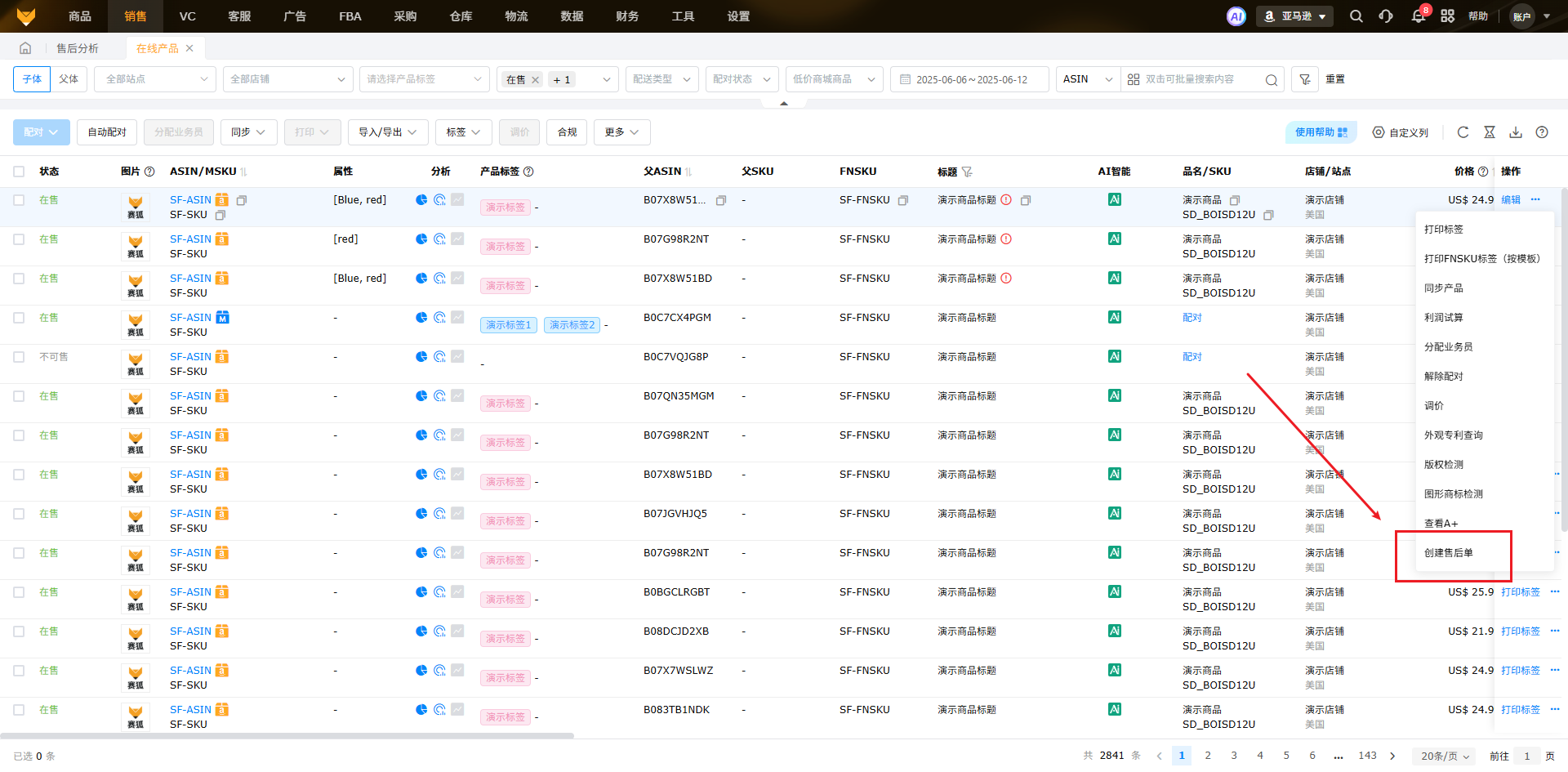This screenshot has width=1568, height=772.
Task: Click the advanced filter funnel icon
Action: tap(1305, 79)
